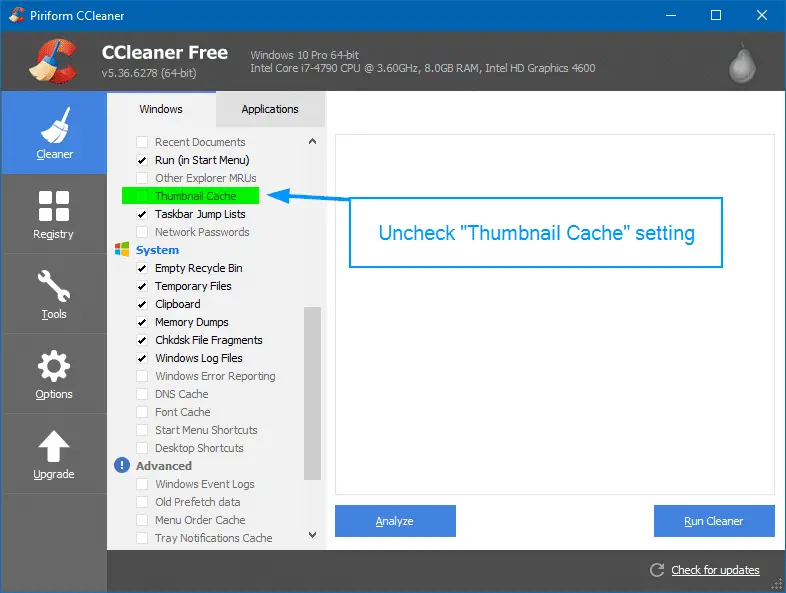
Task: Click the pear icon in header
Action: [x=742, y=64]
